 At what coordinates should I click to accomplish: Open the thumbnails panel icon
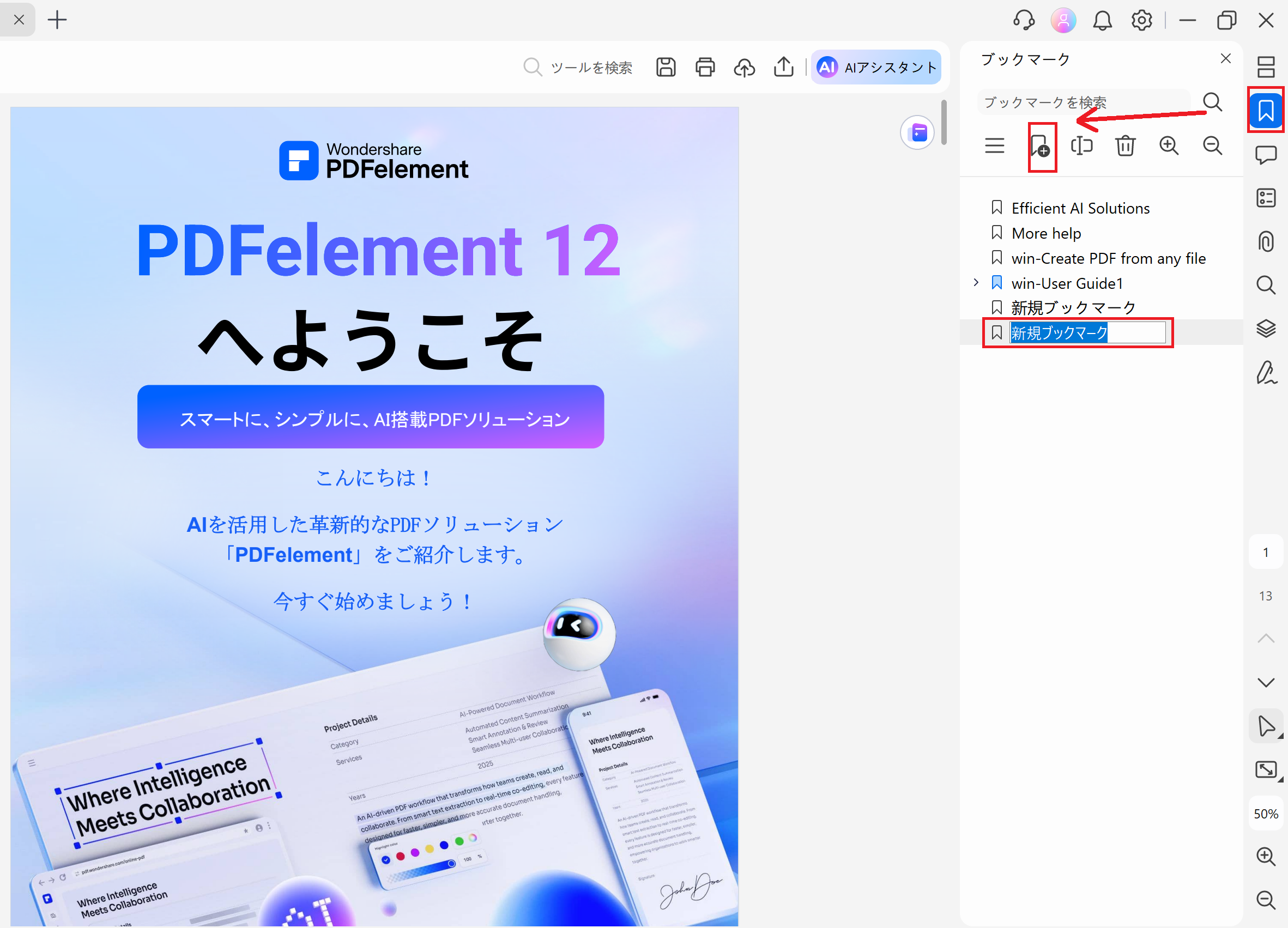pos(1265,67)
